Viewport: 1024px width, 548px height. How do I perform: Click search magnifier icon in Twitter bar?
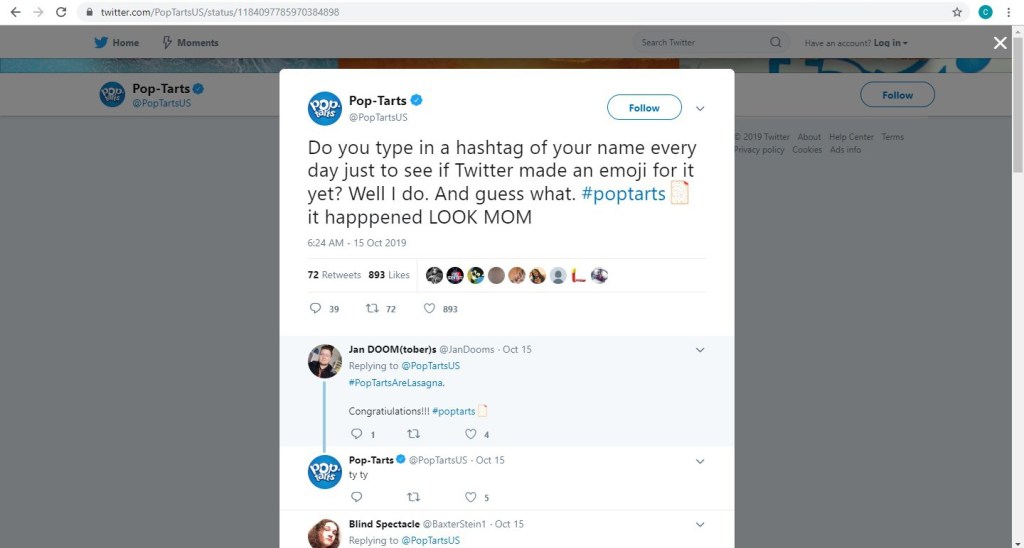click(x=775, y=43)
